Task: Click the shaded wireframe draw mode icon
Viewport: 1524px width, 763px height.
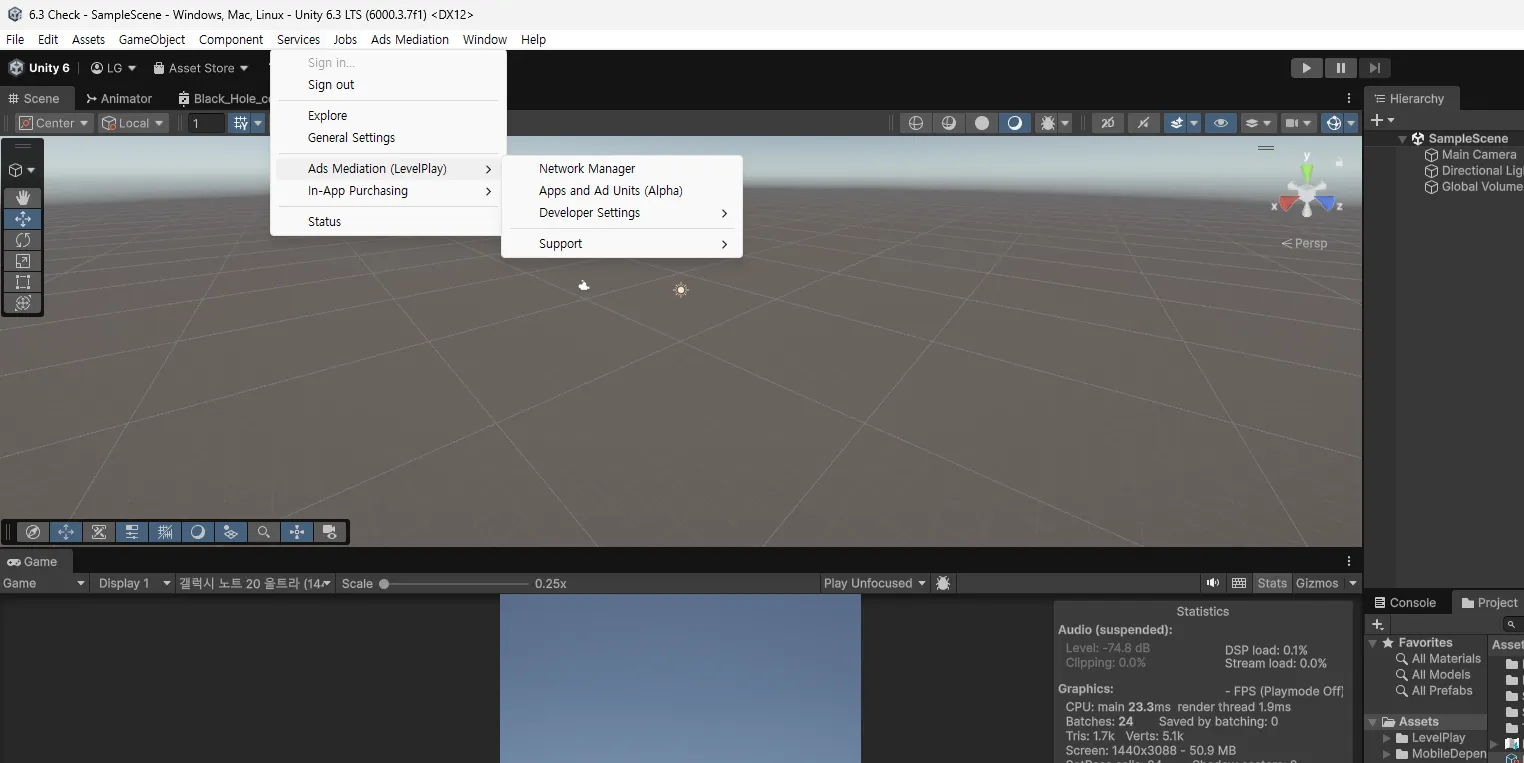Action: point(949,123)
